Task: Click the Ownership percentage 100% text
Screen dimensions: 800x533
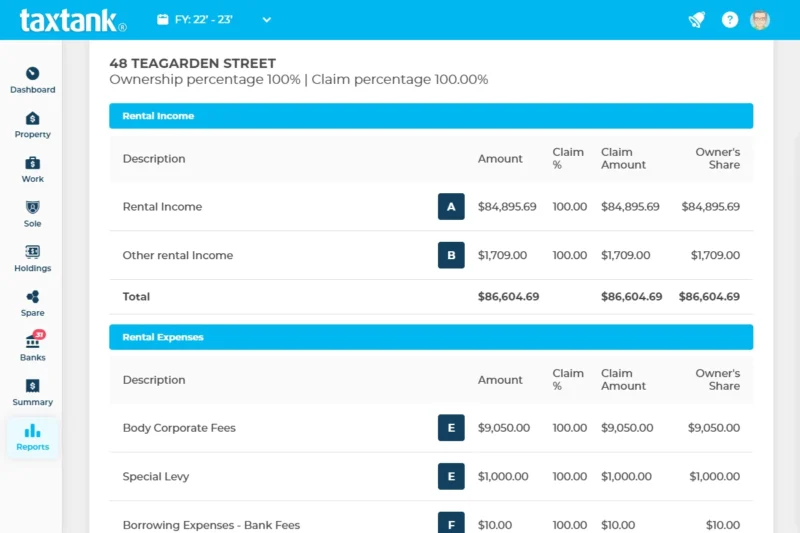Action: (205, 80)
